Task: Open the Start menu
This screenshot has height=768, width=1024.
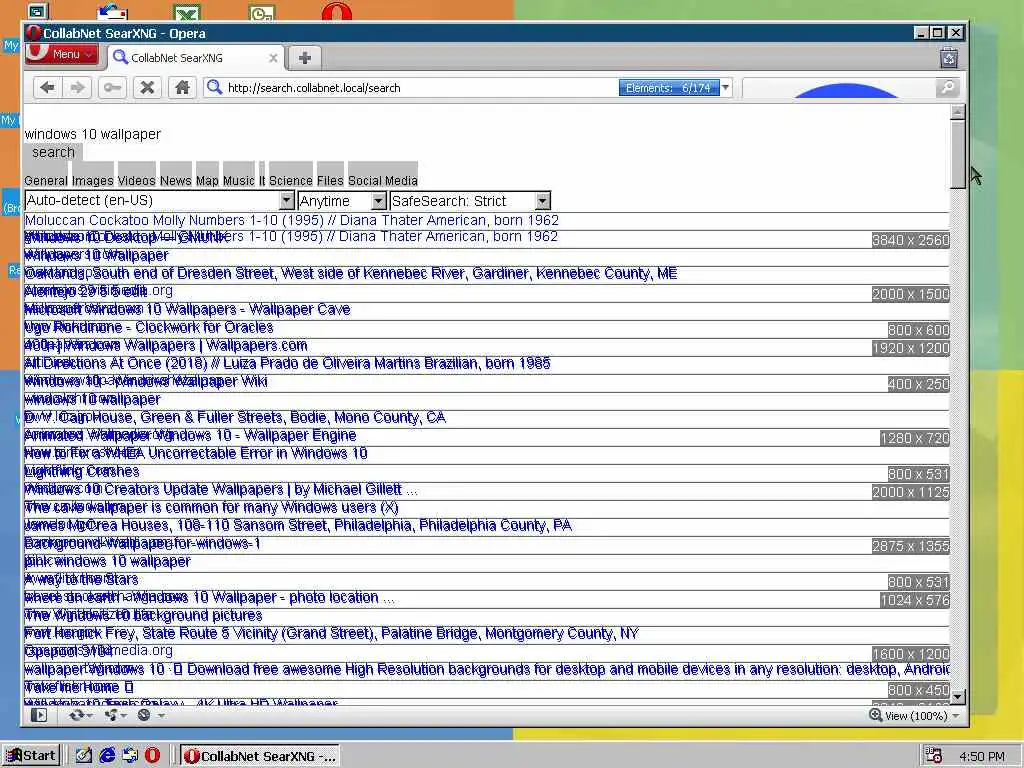Action: (x=31, y=756)
